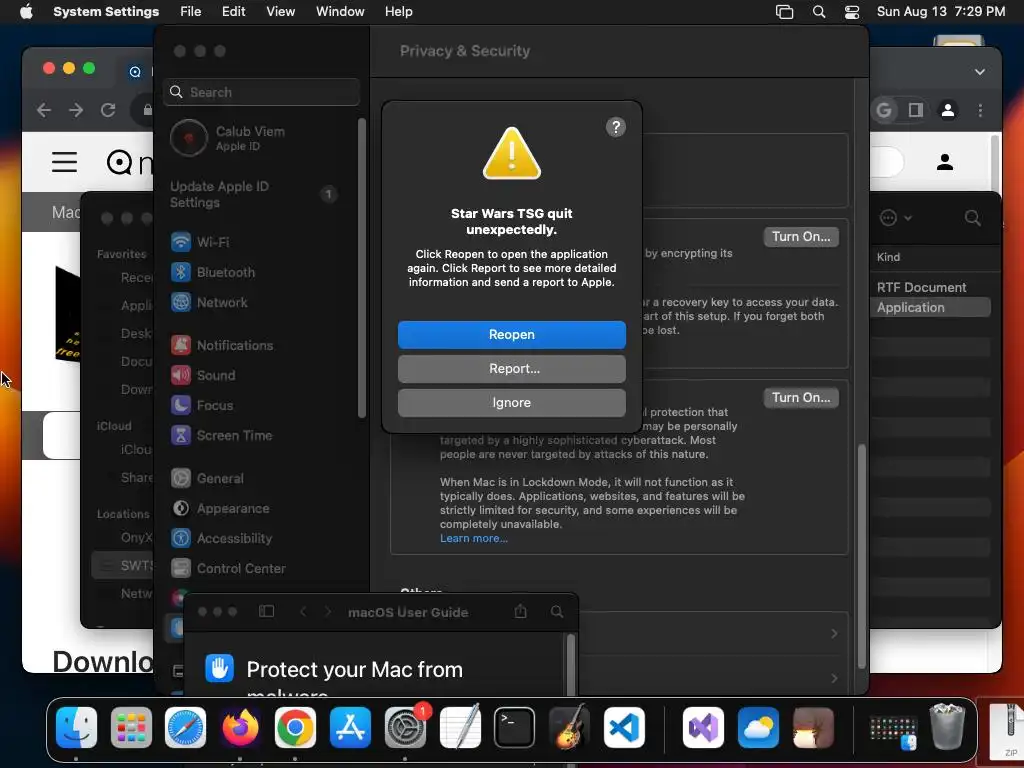Open the View menu
Screen dimensions: 1024x768
[280, 12]
